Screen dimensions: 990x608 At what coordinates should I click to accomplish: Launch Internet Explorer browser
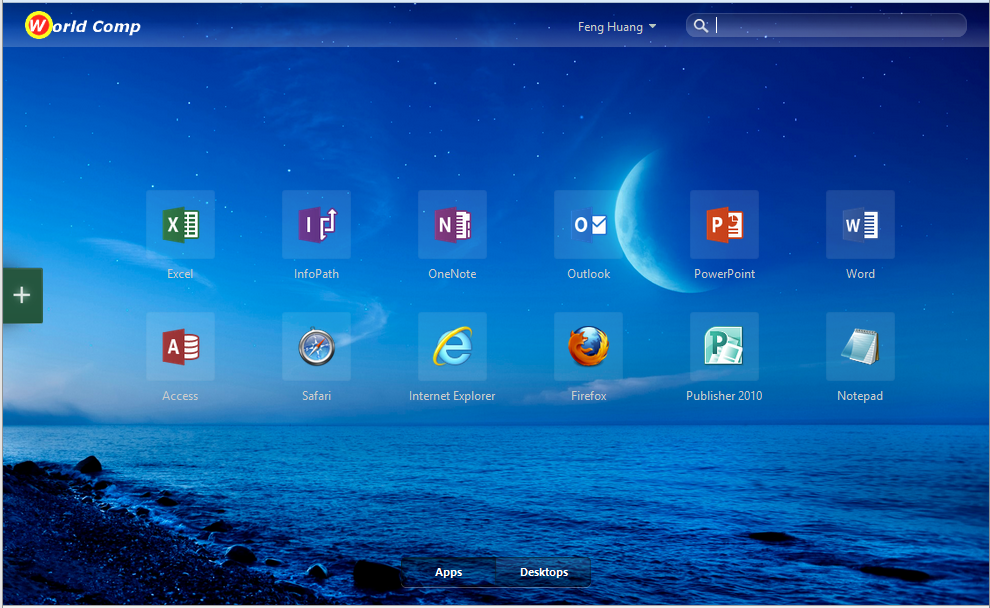click(452, 347)
